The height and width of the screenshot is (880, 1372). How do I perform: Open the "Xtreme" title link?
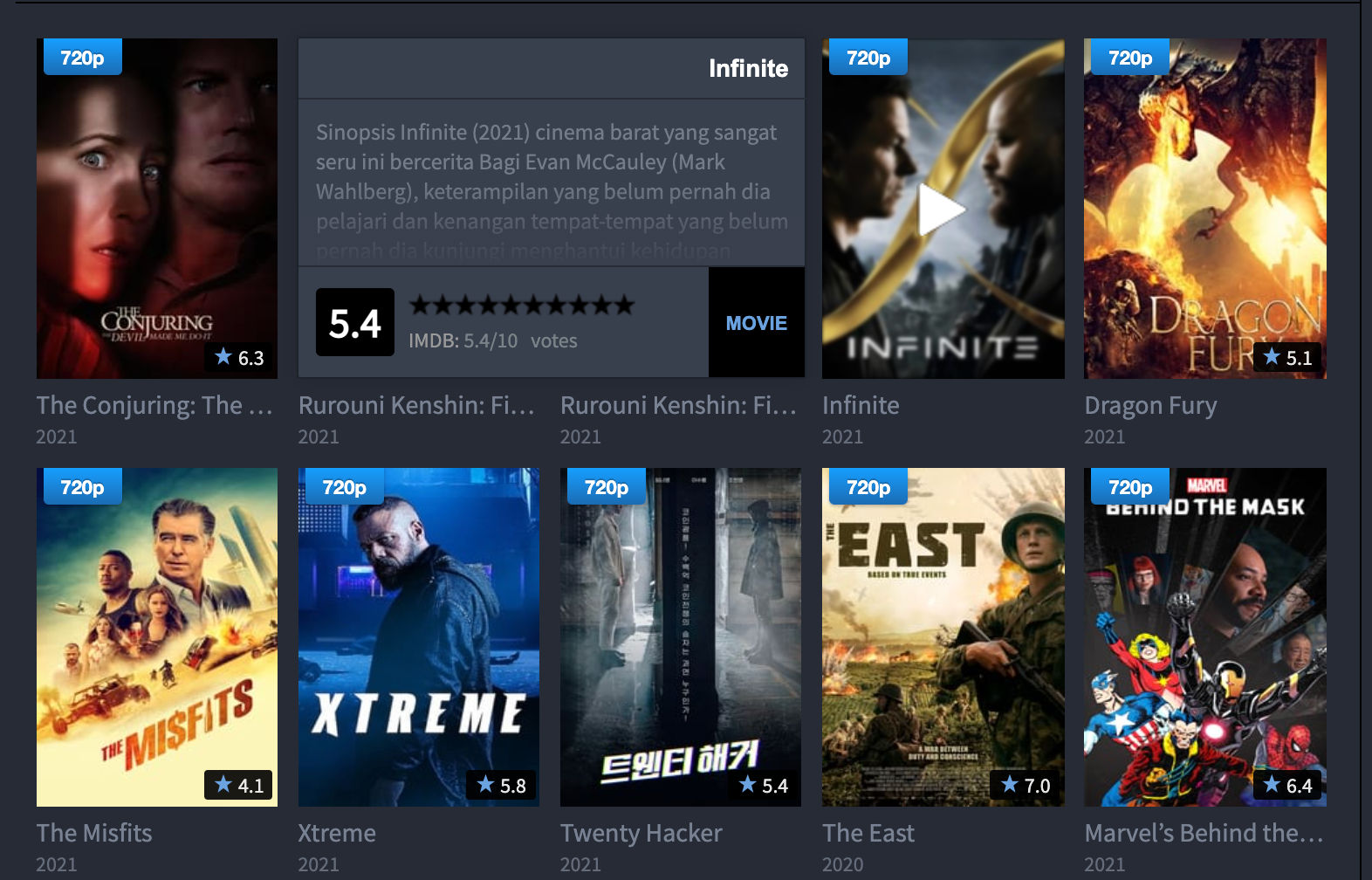(337, 833)
